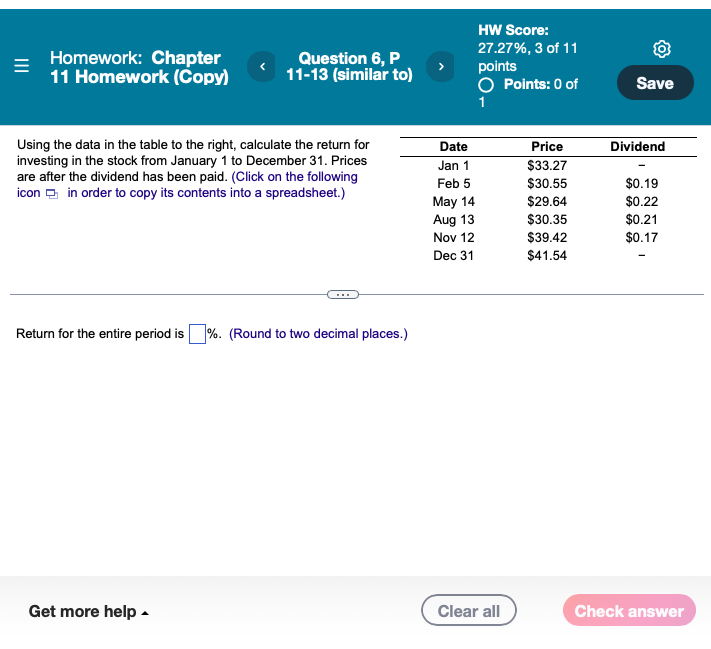Select the $39.42 price cell
The height and width of the screenshot is (649, 711).
coord(547,238)
